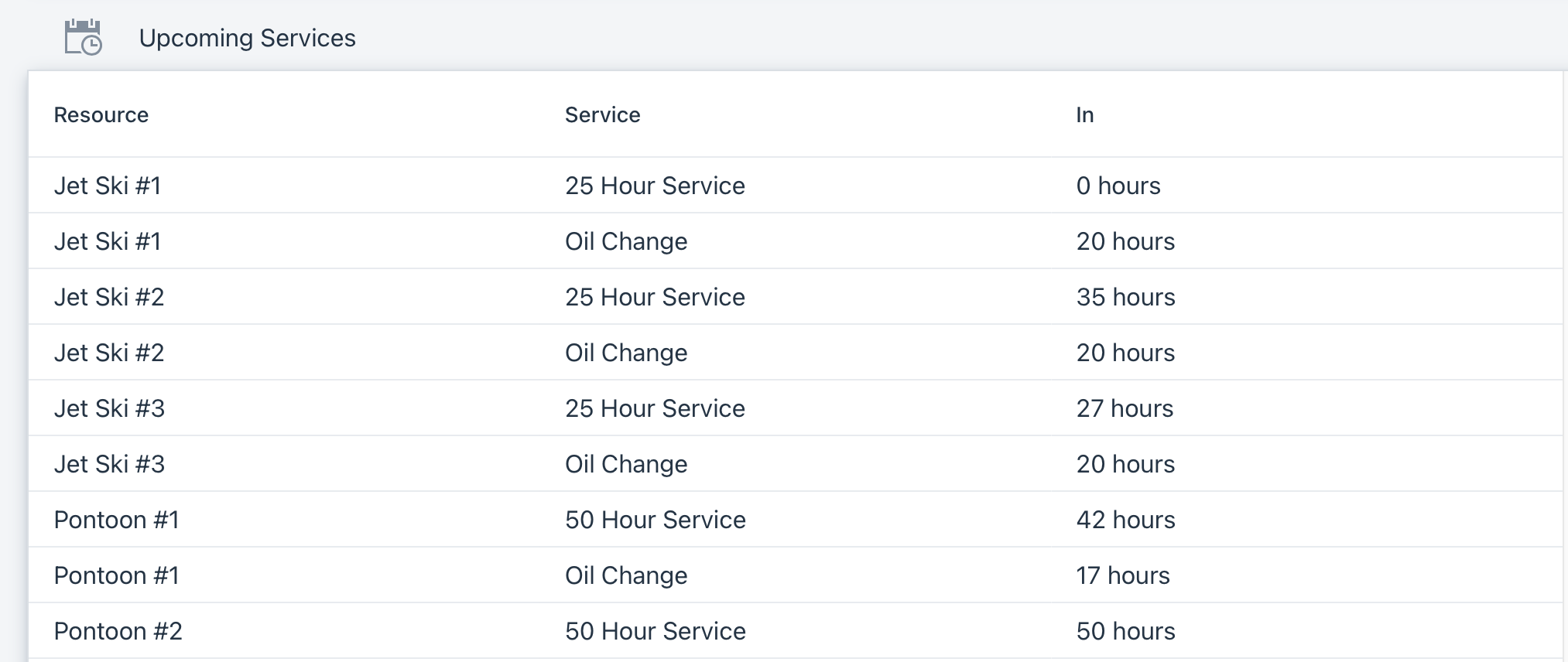Click Oil Change for Jet Ski #2
This screenshot has height=662, width=1568.
tap(626, 353)
